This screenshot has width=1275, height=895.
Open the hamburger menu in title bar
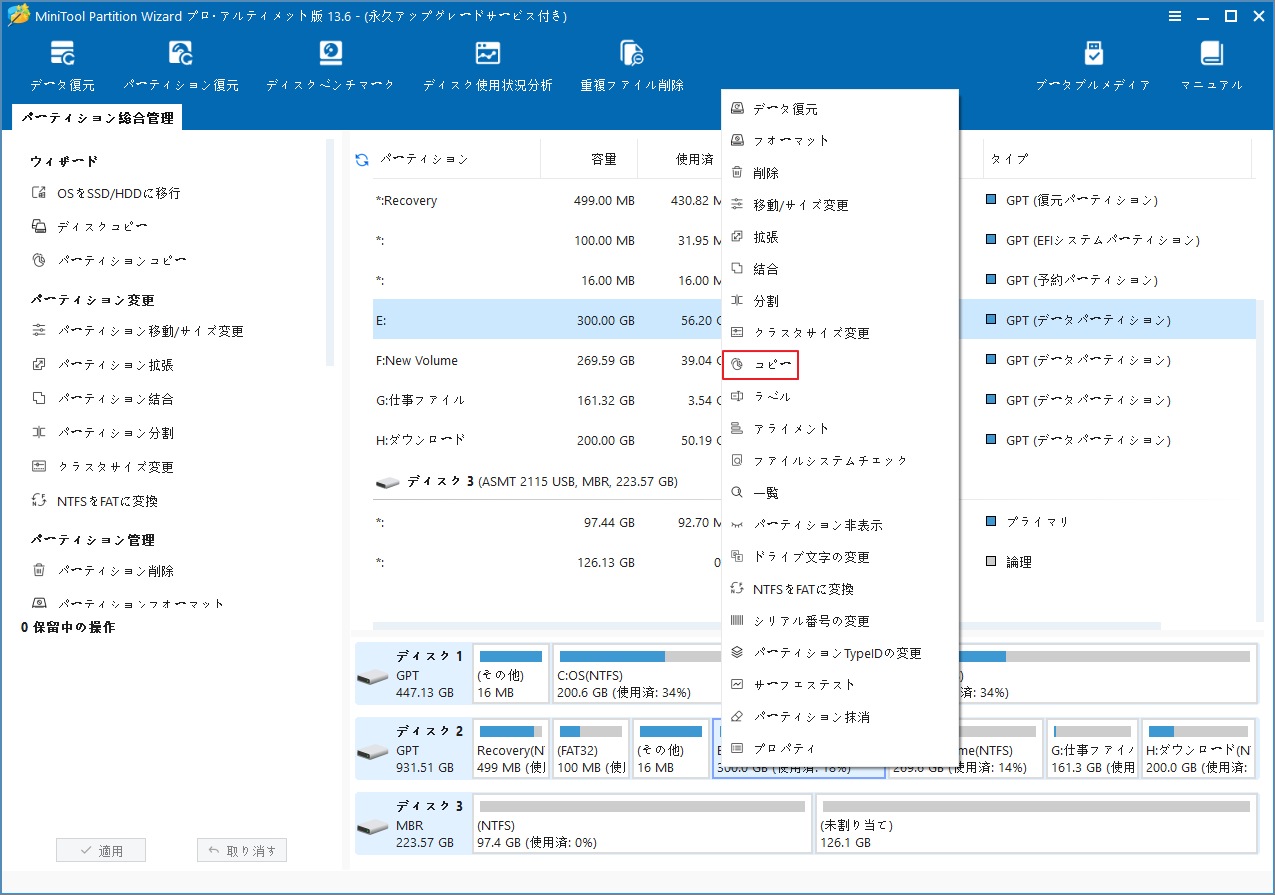point(1173,16)
